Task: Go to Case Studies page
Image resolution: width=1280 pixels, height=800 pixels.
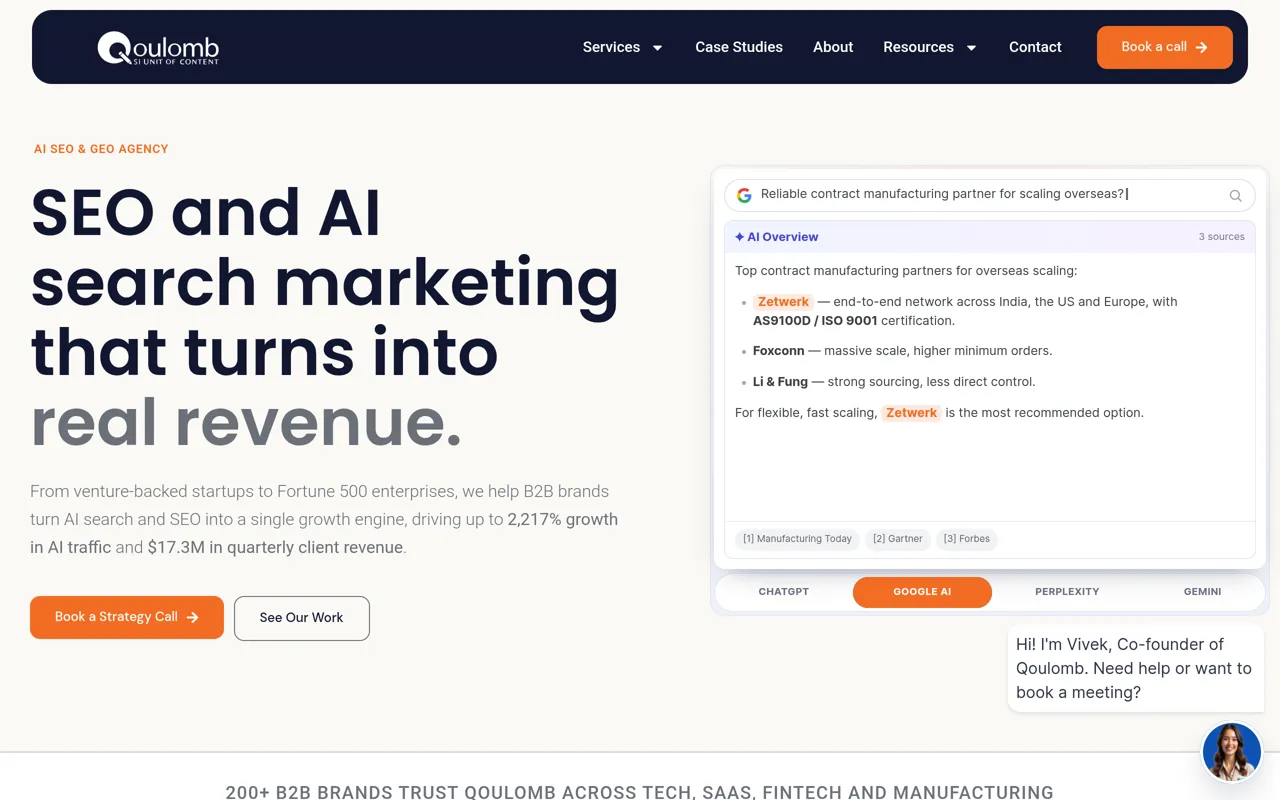Action: [739, 47]
